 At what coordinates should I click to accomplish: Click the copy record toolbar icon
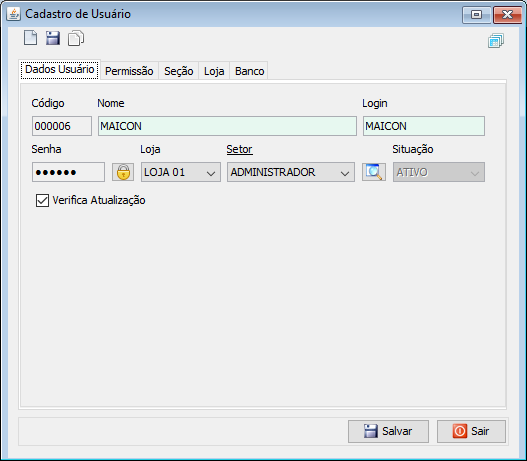coord(76,38)
